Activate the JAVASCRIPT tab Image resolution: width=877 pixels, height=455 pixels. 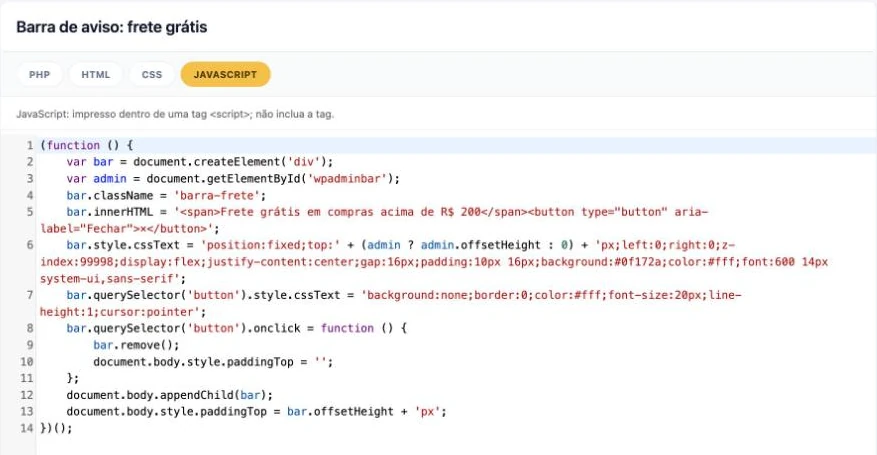(225, 74)
